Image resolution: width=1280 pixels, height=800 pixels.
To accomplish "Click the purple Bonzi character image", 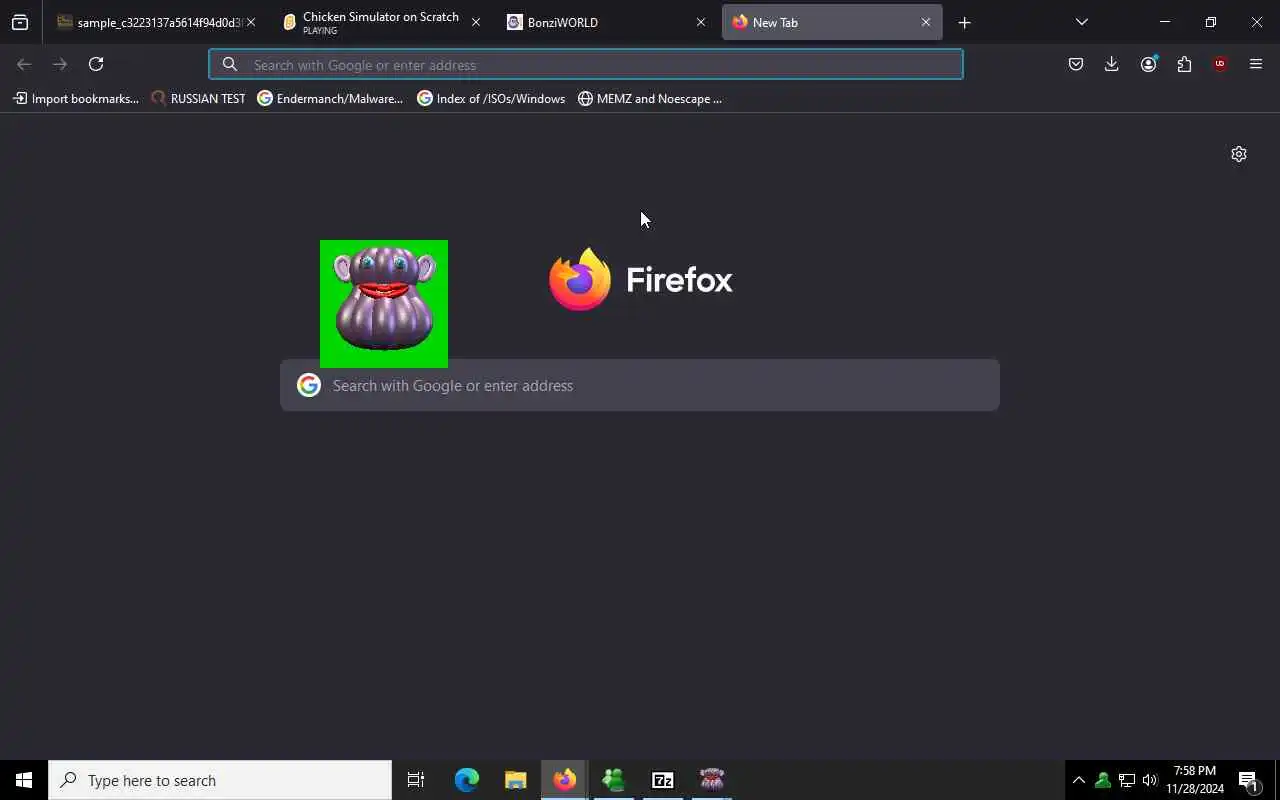I will click(384, 304).
